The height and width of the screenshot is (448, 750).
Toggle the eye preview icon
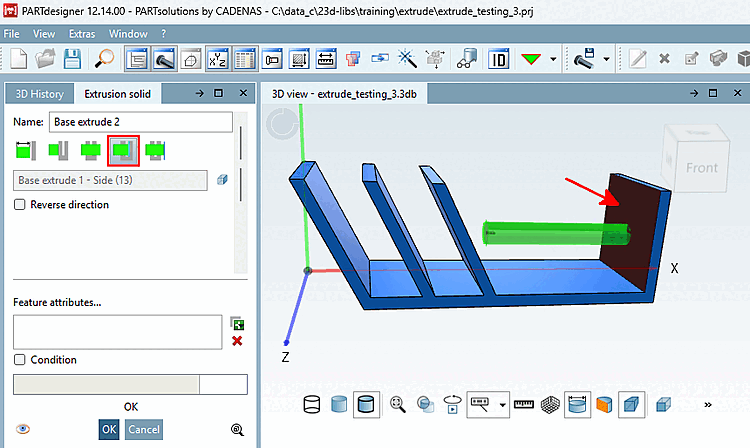point(22,429)
